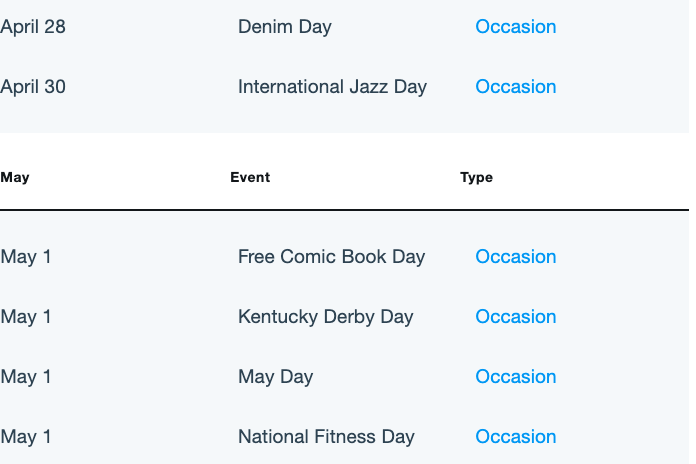Click the Type column header
Viewport: 696px width, 464px height.
click(x=476, y=178)
